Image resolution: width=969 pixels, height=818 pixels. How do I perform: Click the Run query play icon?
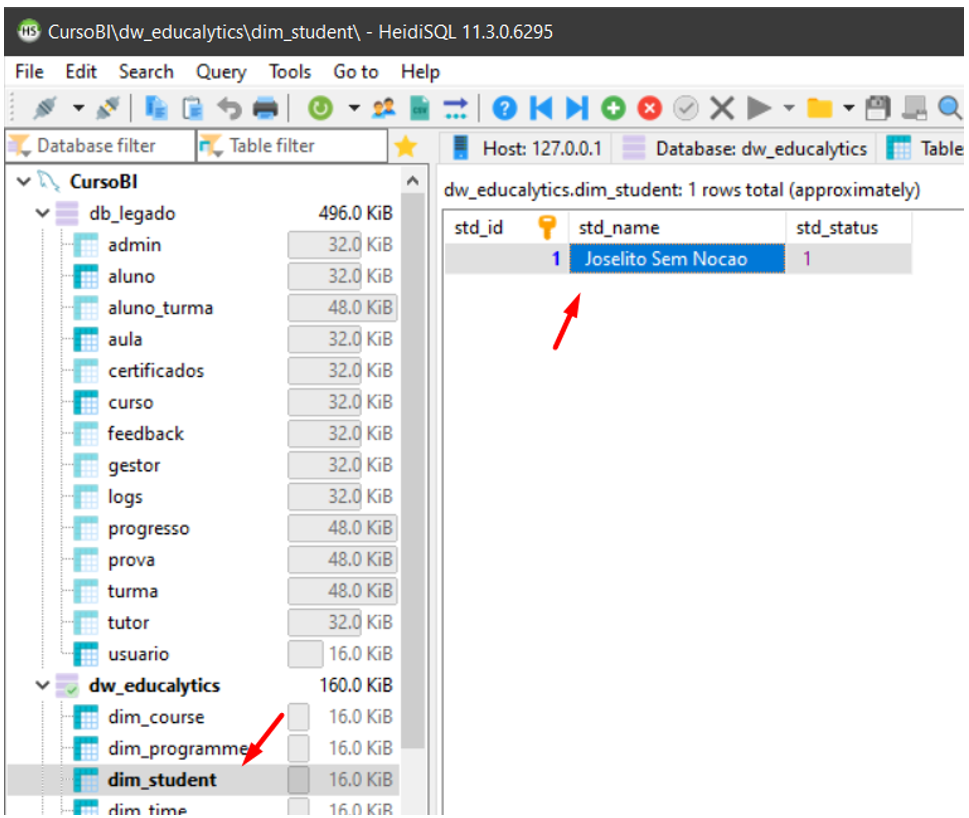pyautogui.click(x=759, y=108)
